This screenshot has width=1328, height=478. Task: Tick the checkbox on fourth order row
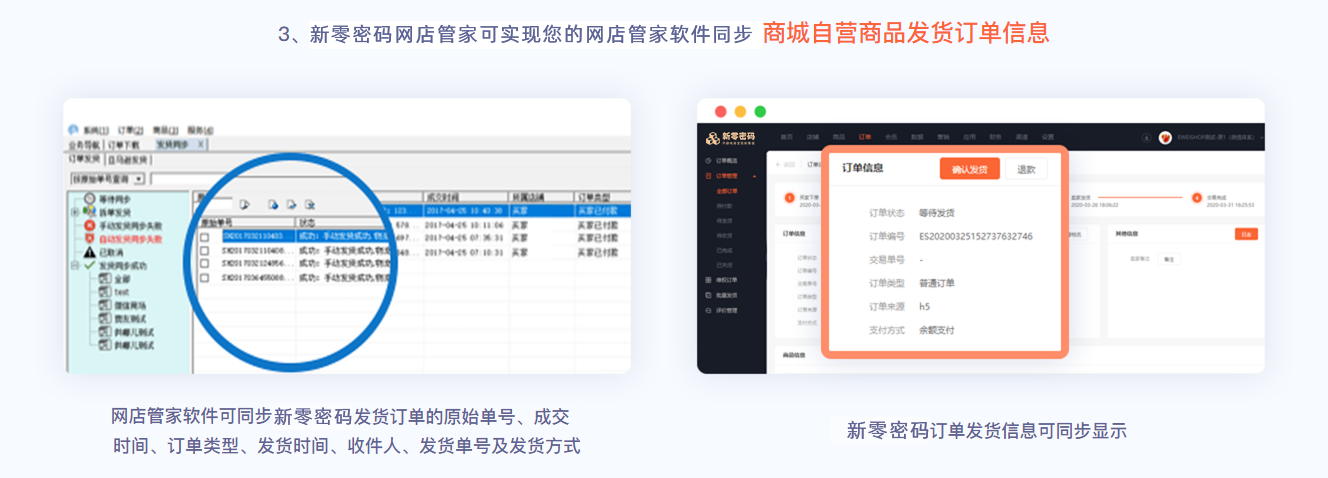[x=205, y=277]
